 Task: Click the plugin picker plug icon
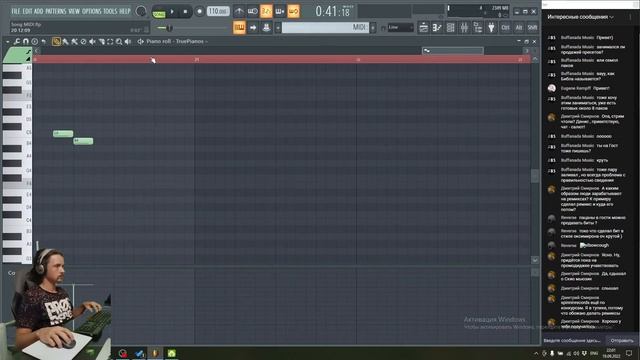point(491,27)
